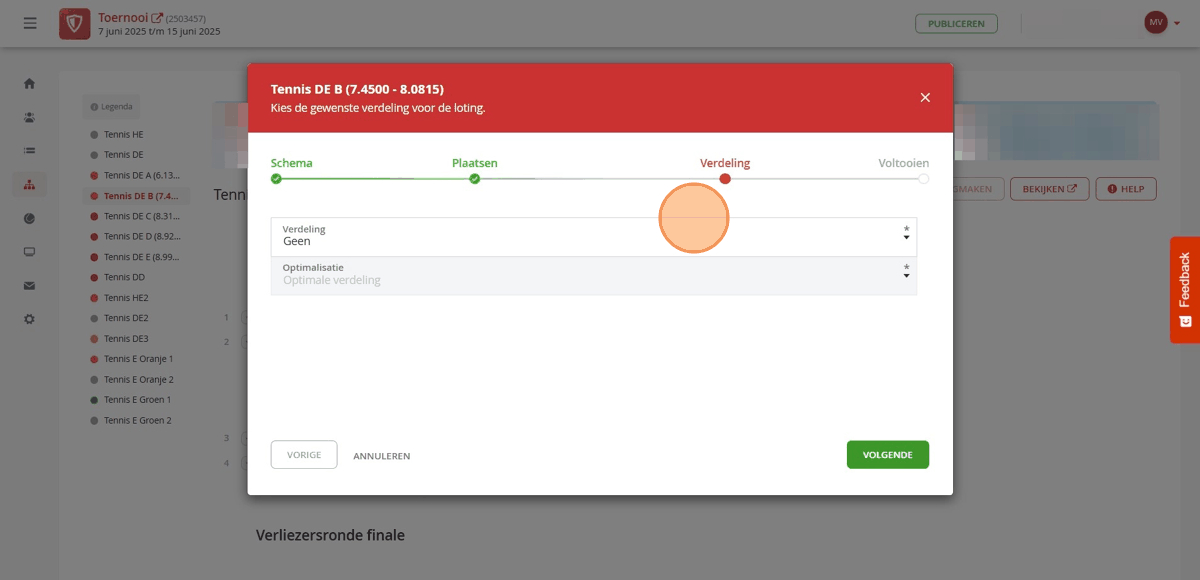
Task: Open the MV user avatar menu
Action: point(1155,22)
